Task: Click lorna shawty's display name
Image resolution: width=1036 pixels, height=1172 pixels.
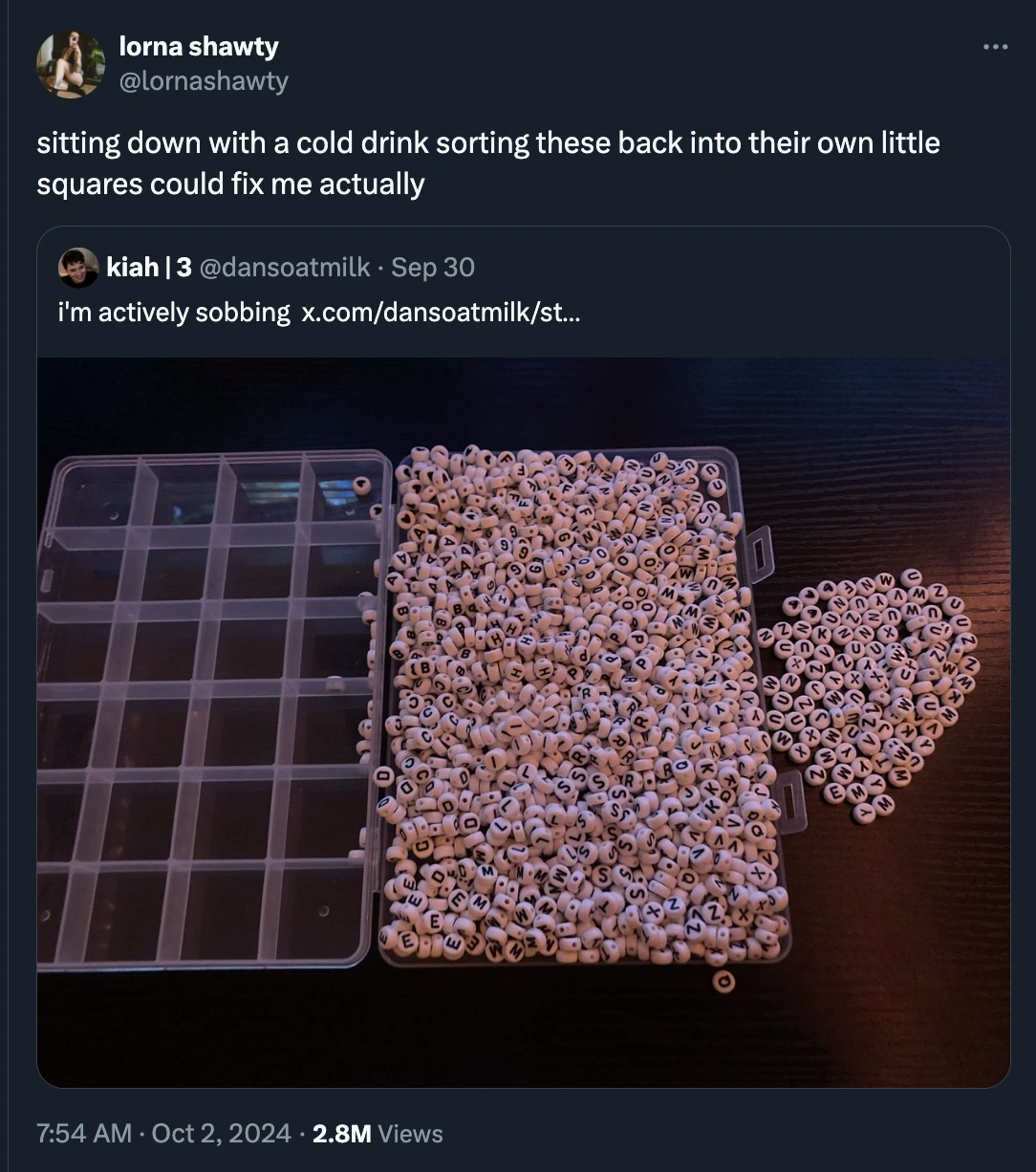Action: (198, 46)
